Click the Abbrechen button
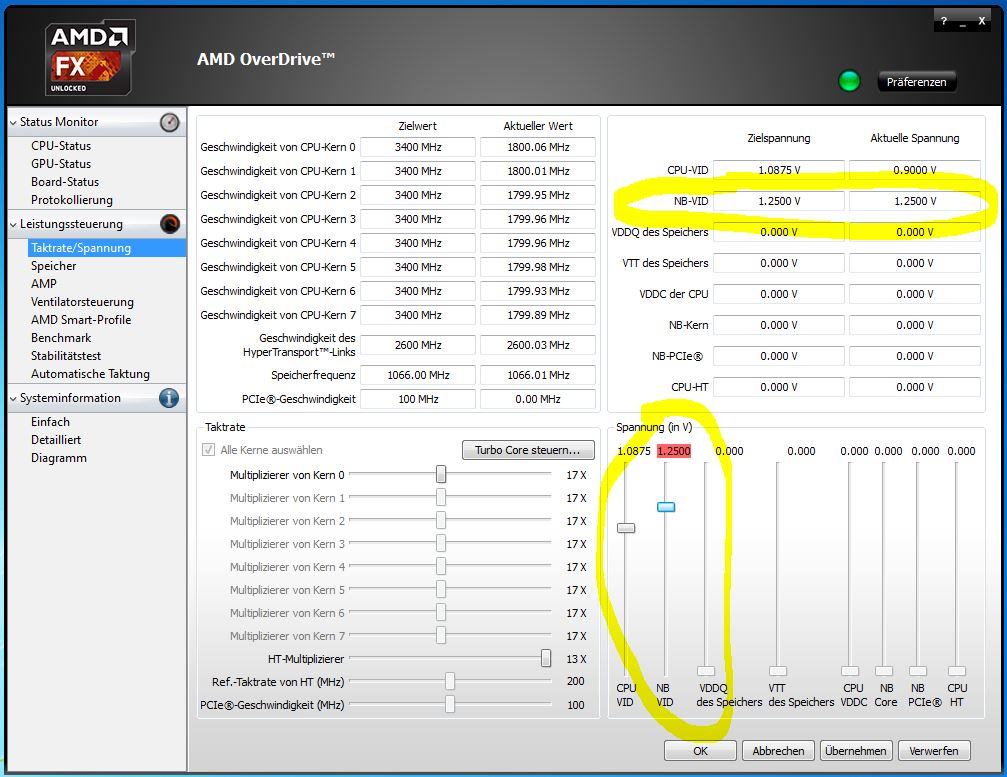 [x=778, y=751]
